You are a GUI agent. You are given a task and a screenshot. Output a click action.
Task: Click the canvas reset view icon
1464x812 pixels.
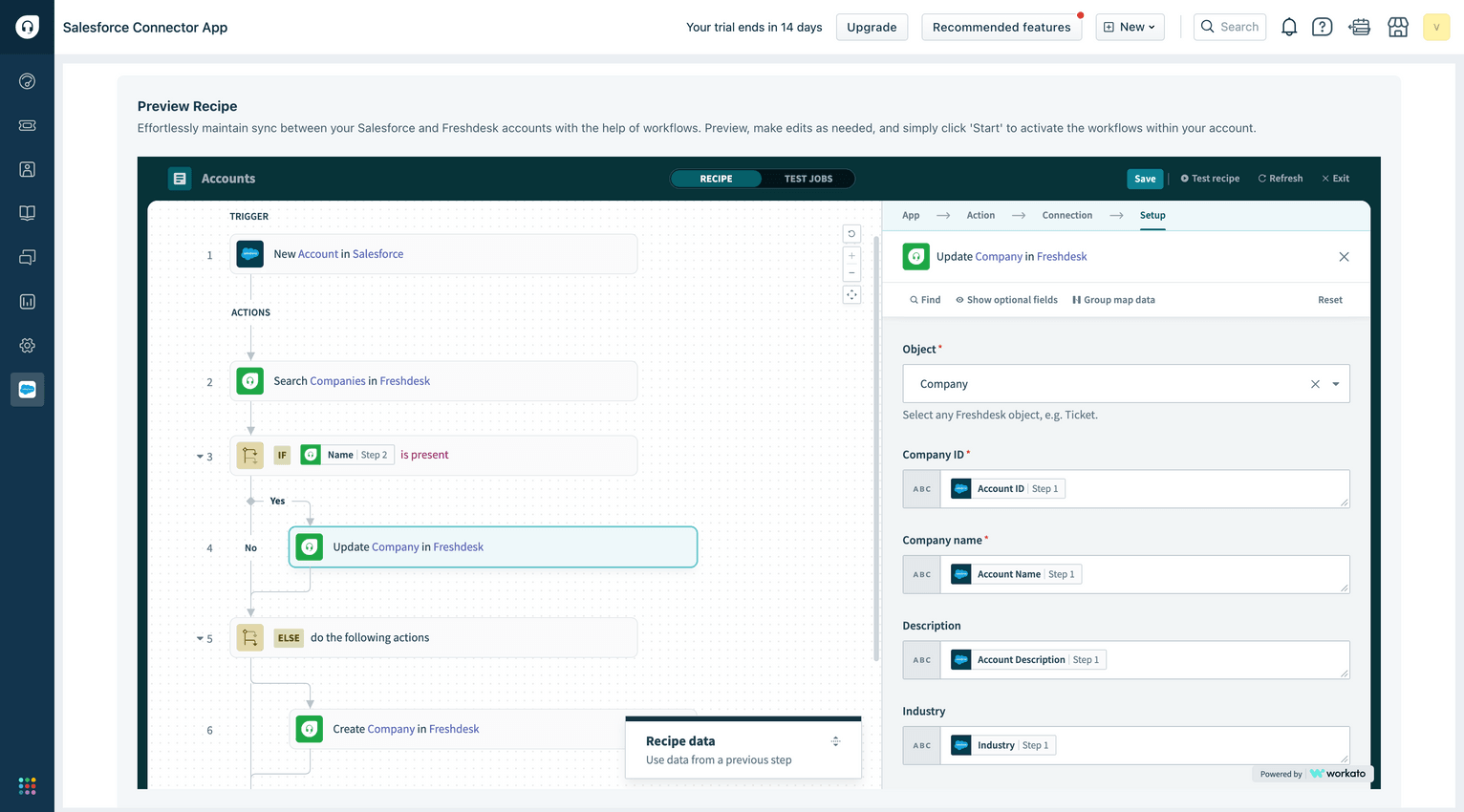coord(851,234)
